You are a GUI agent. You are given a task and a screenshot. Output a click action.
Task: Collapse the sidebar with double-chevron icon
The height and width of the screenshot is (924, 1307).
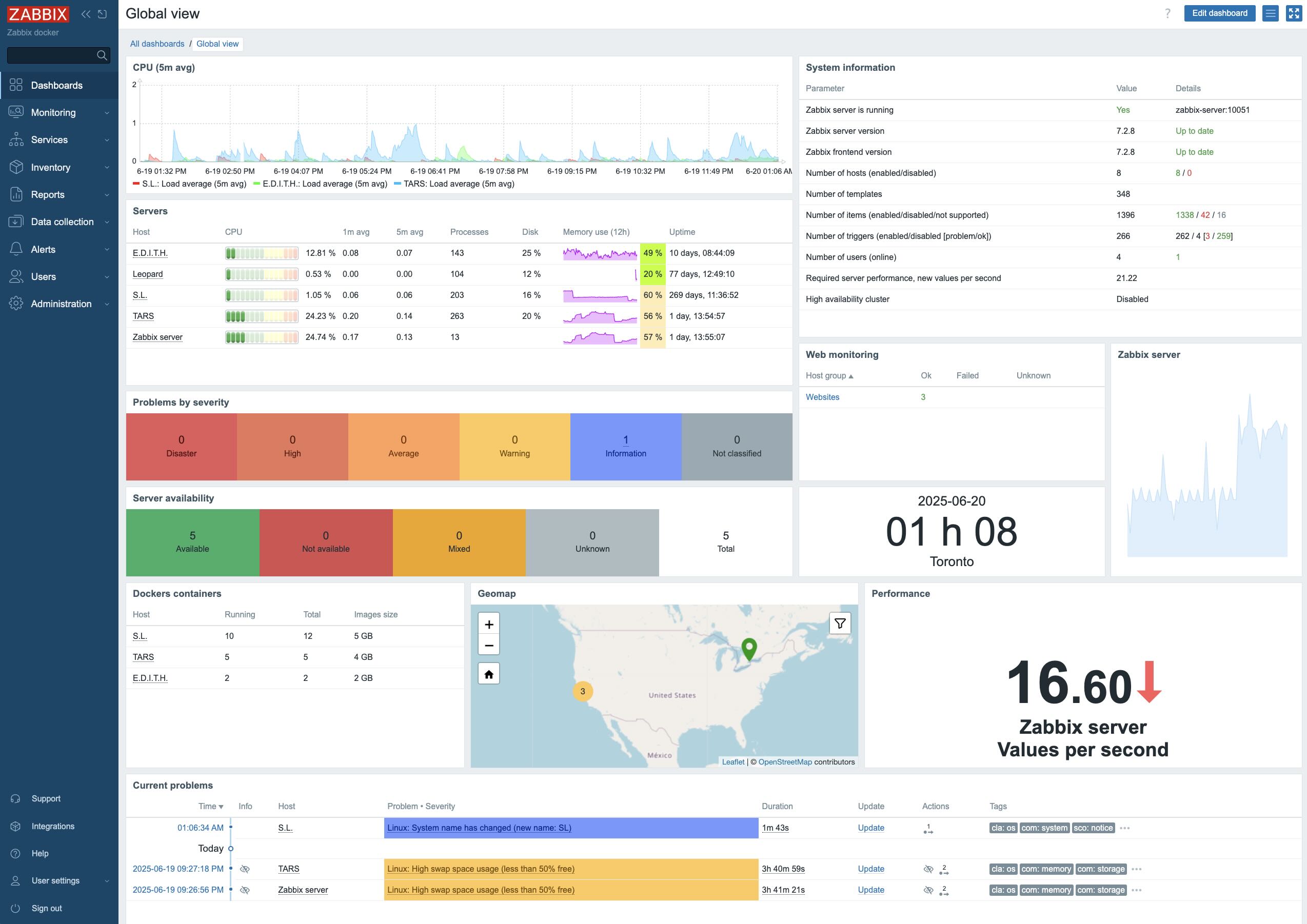(86, 14)
